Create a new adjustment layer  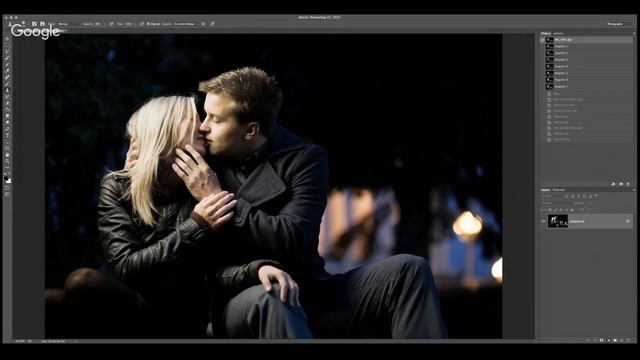pyautogui.click(x=608, y=340)
